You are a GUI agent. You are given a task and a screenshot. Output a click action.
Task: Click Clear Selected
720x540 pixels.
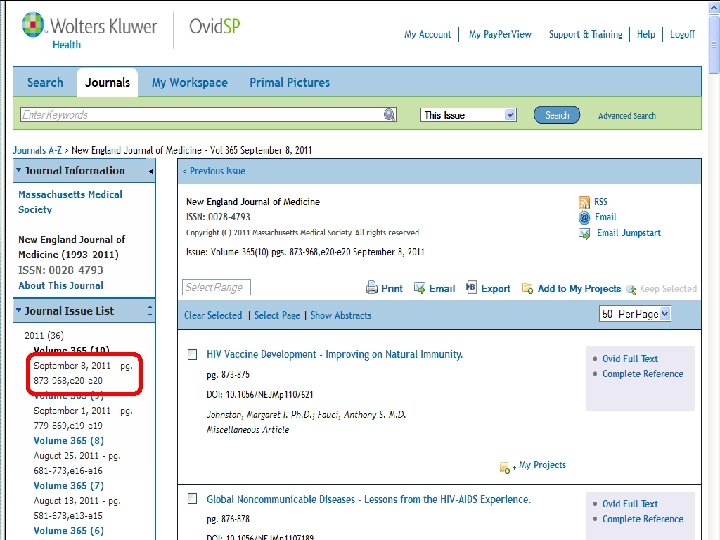click(x=213, y=315)
